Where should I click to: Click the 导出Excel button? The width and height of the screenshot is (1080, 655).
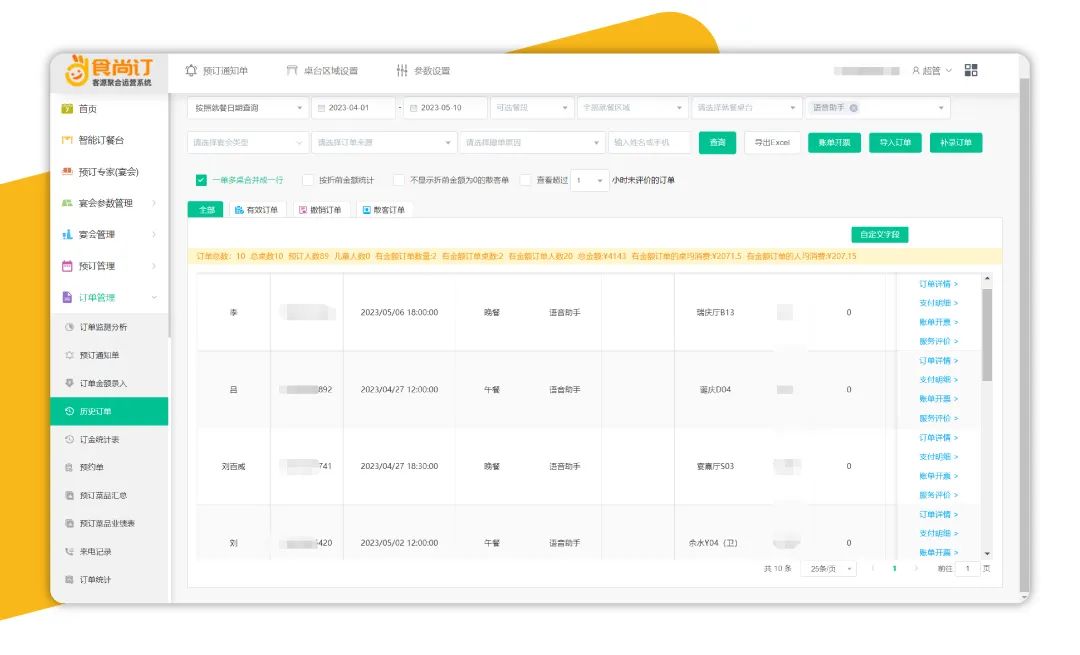[x=772, y=143]
